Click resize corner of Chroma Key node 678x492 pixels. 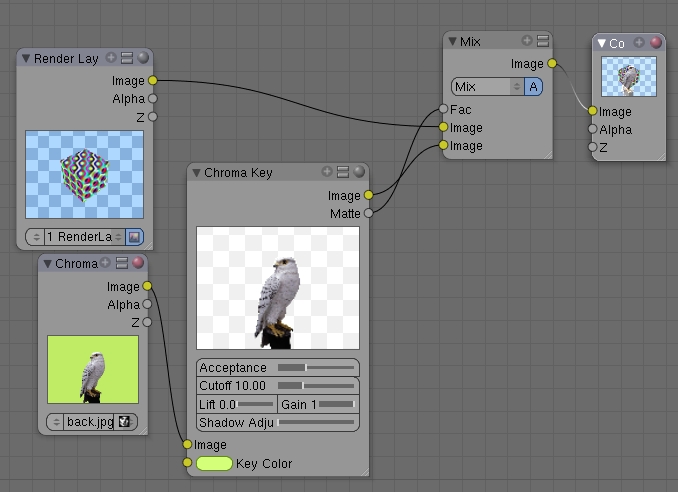365,472
